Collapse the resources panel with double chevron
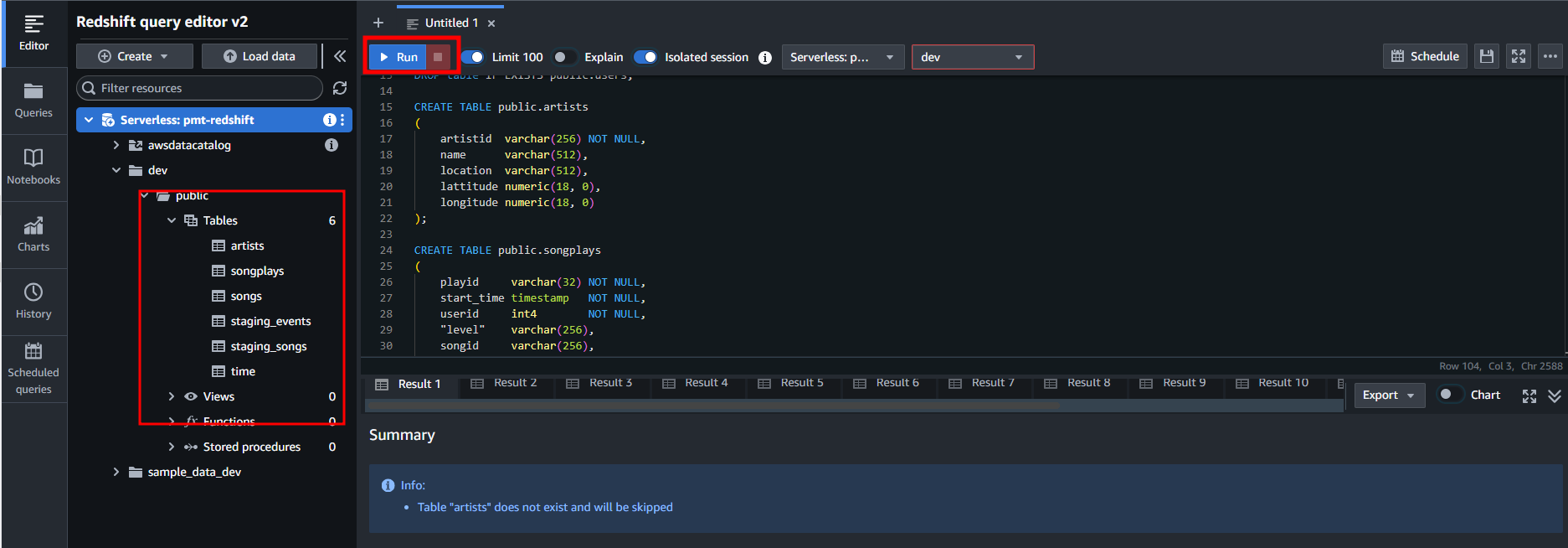Image resolution: width=1568 pixels, height=548 pixels. [340, 56]
